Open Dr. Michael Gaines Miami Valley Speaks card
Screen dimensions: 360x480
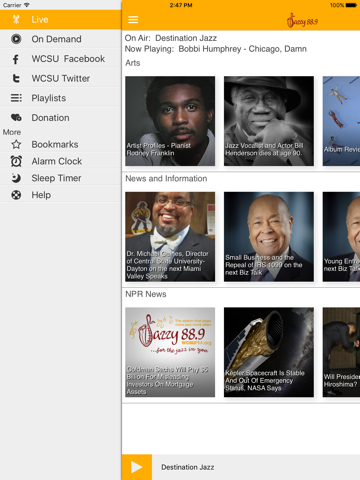(170, 237)
